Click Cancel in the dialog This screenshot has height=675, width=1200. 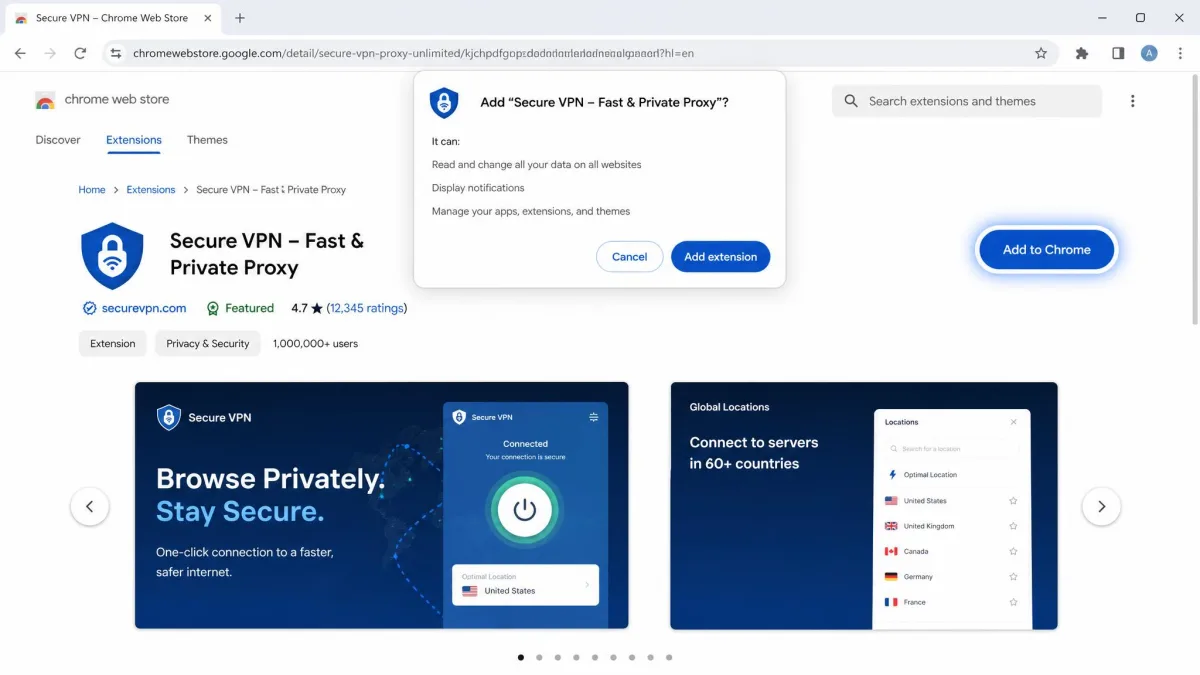click(x=629, y=257)
